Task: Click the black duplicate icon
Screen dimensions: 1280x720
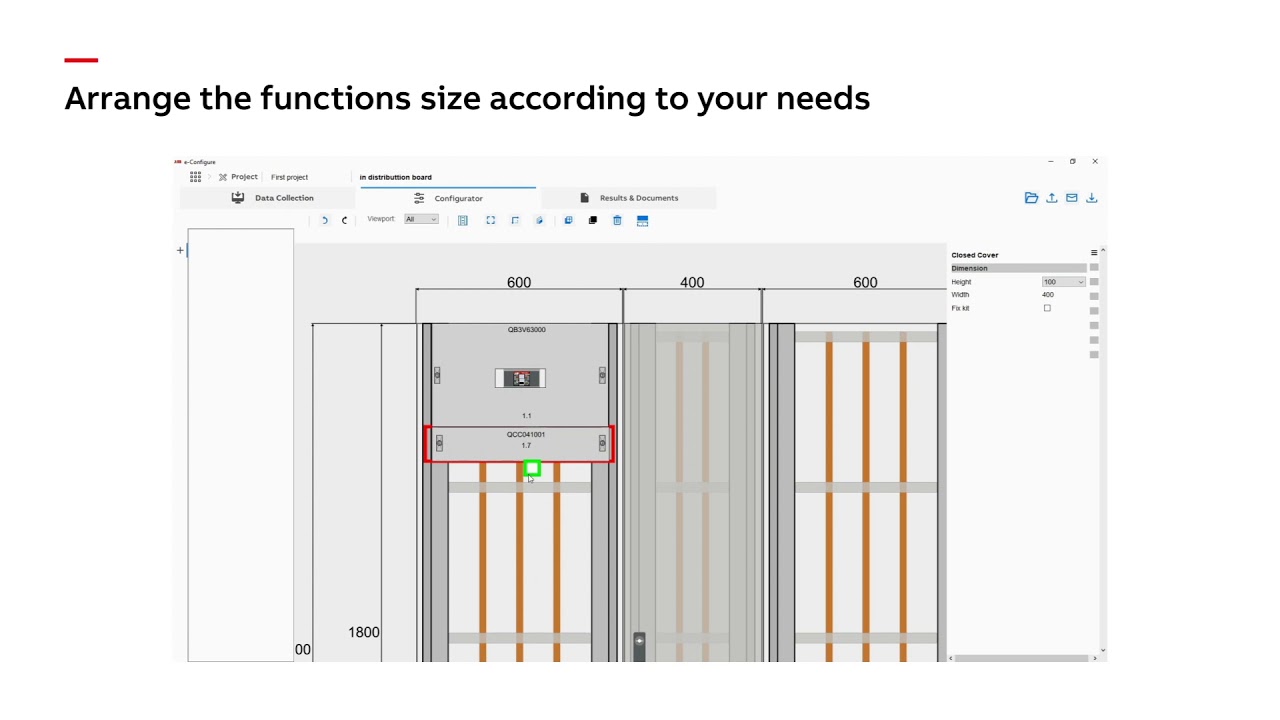Action: [x=593, y=220]
